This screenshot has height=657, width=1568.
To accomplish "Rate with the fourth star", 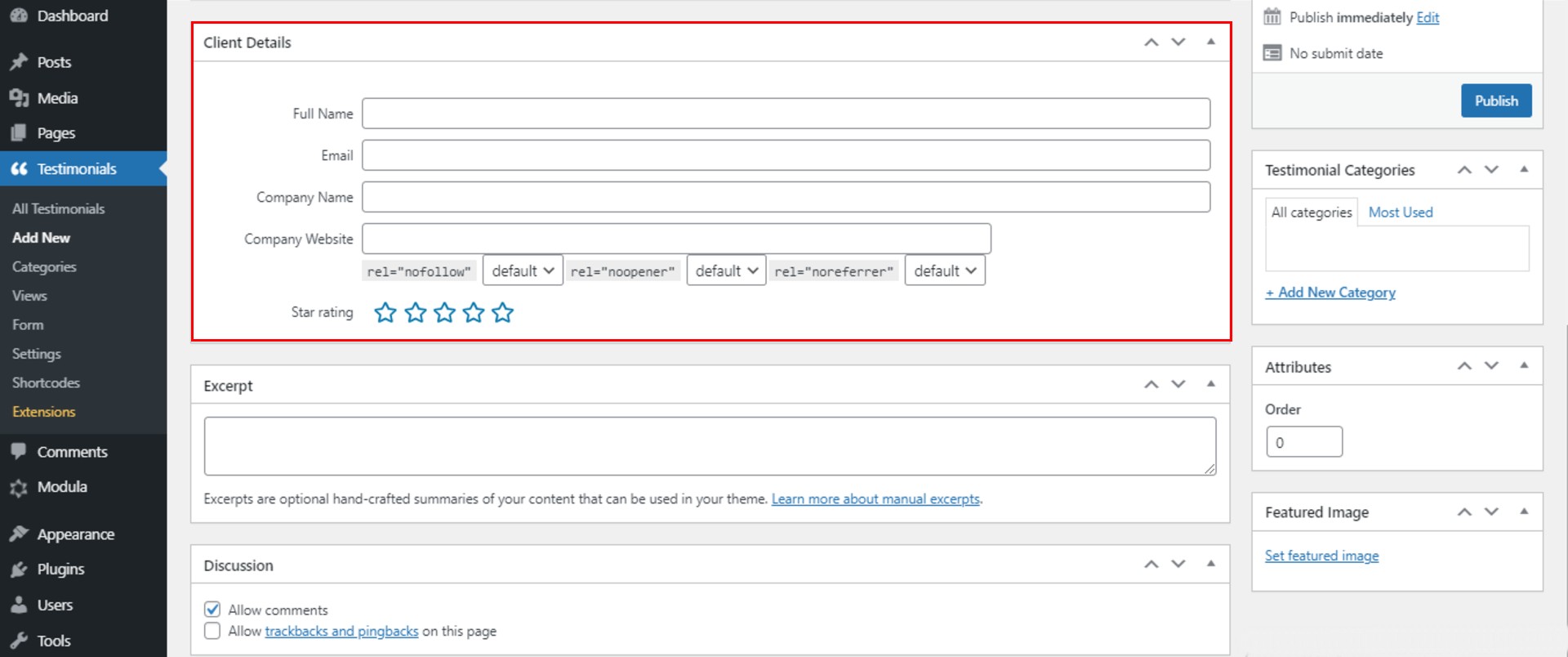I will click(x=474, y=312).
